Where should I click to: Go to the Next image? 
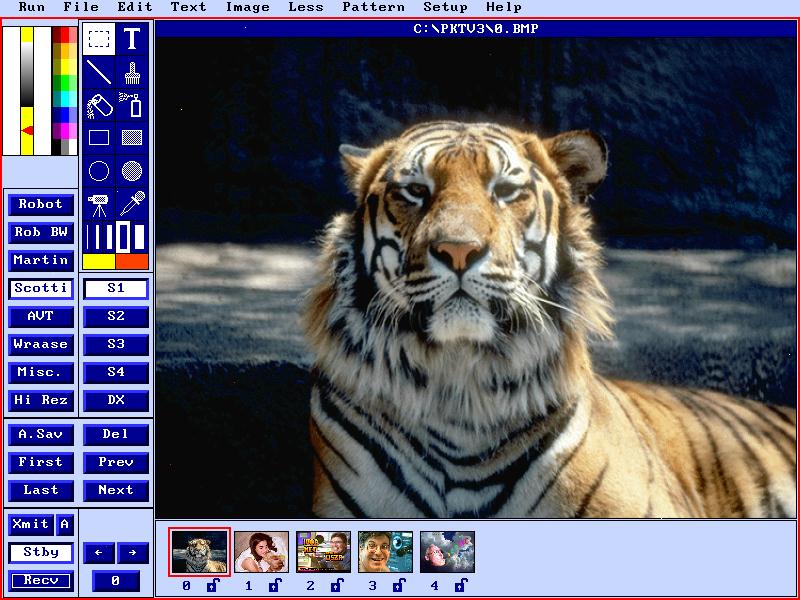point(116,491)
